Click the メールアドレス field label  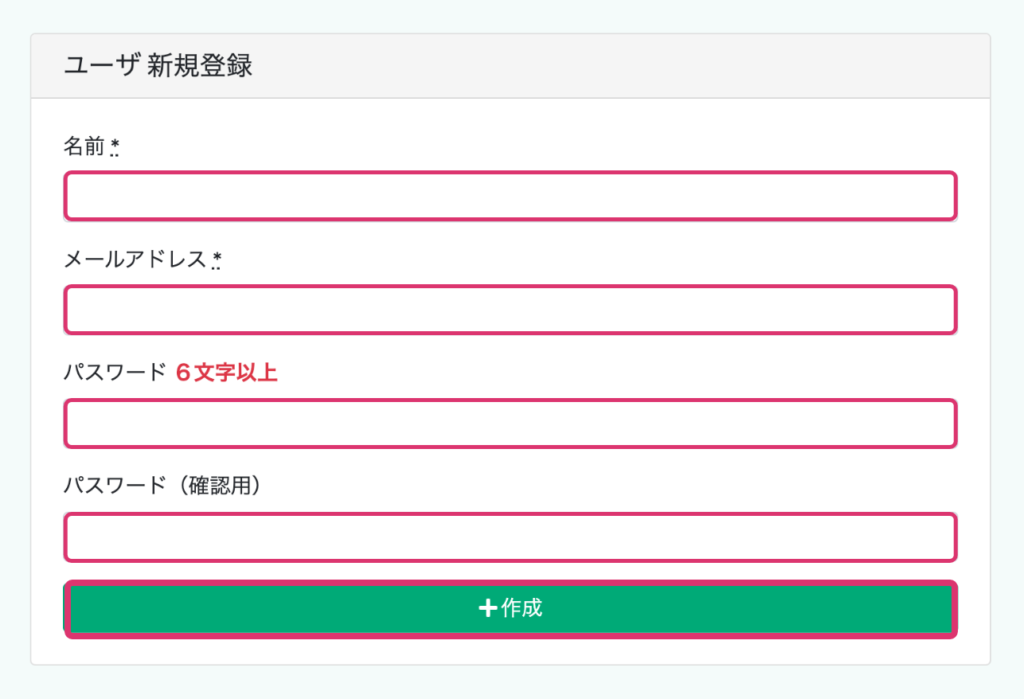135,260
